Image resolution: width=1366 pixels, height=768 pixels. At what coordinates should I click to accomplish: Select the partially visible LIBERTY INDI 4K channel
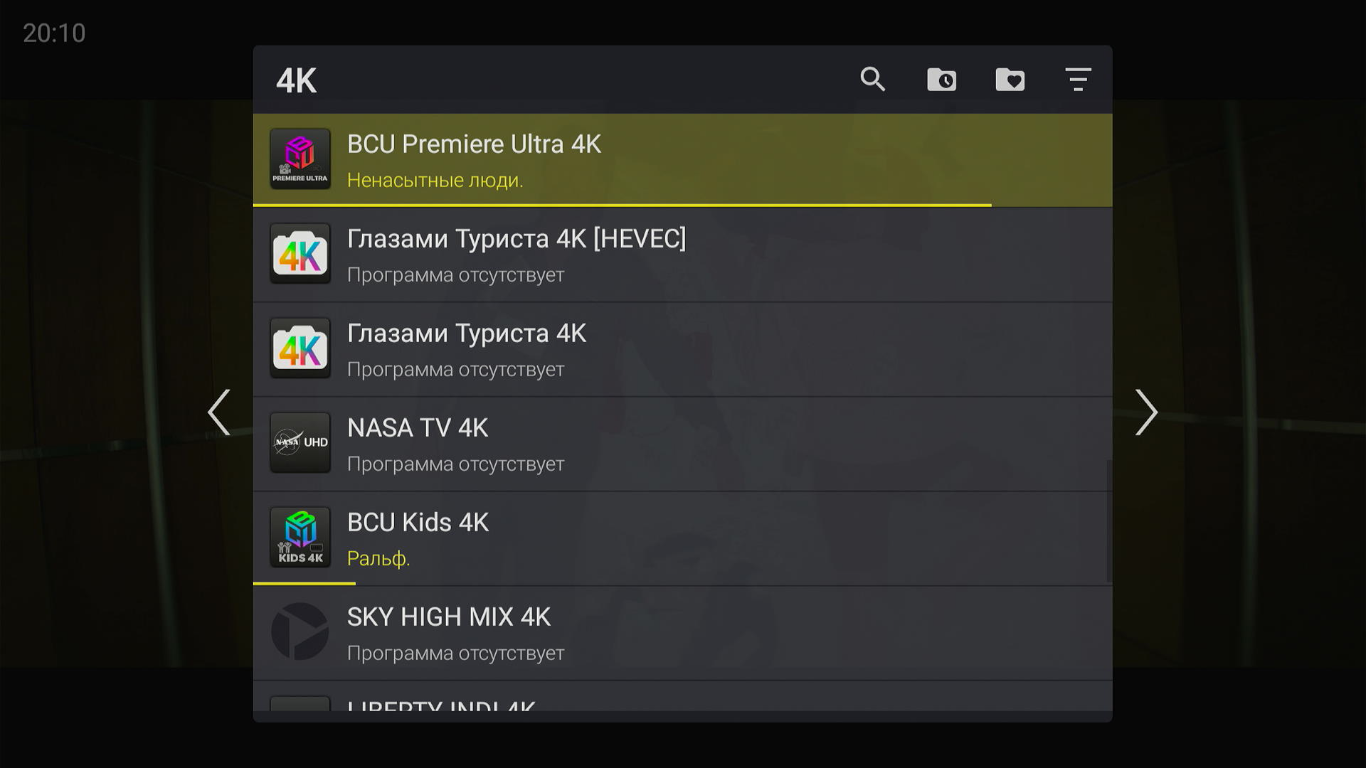[441, 704]
